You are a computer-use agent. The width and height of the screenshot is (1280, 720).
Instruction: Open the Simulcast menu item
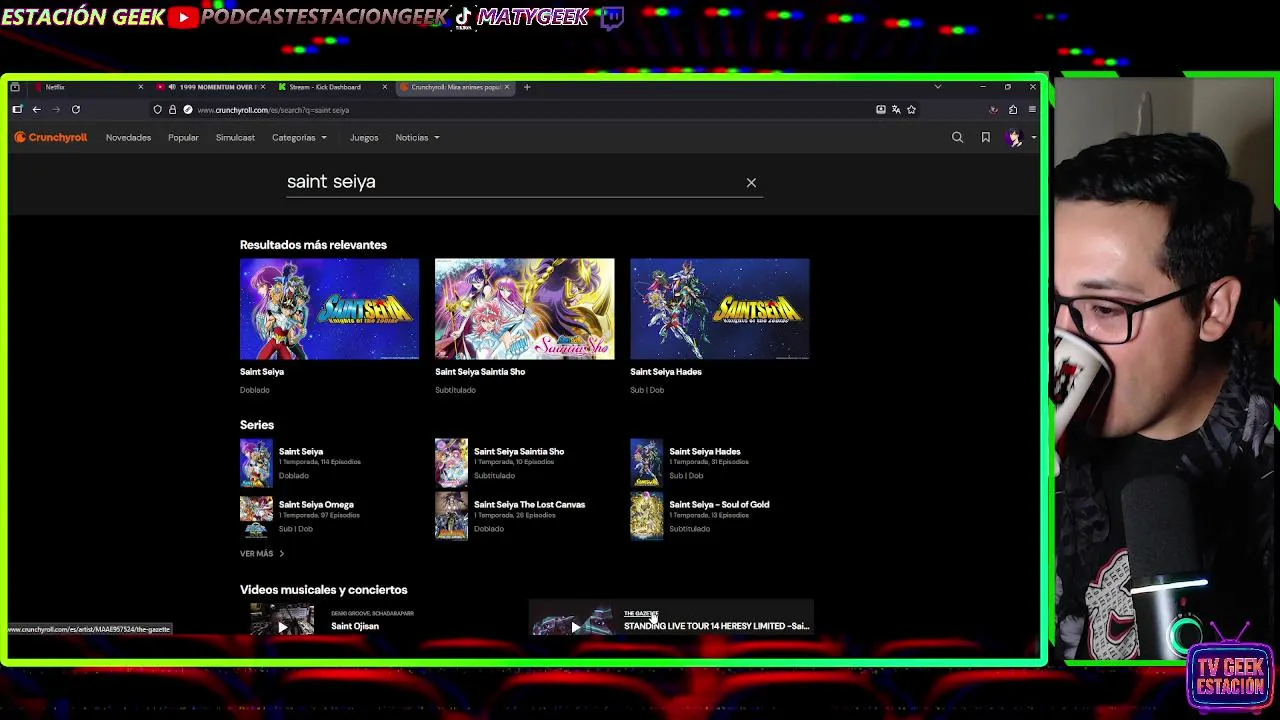[235, 138]
